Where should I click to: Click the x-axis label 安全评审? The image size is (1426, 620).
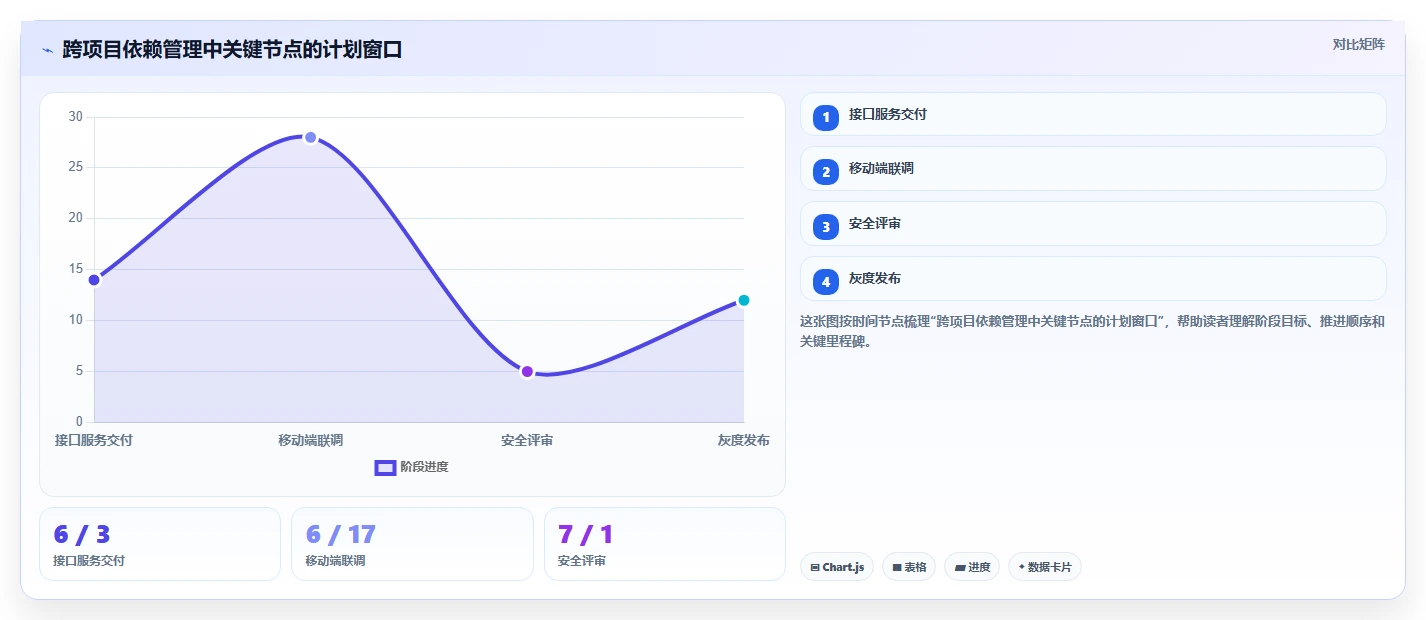(527, 440)
